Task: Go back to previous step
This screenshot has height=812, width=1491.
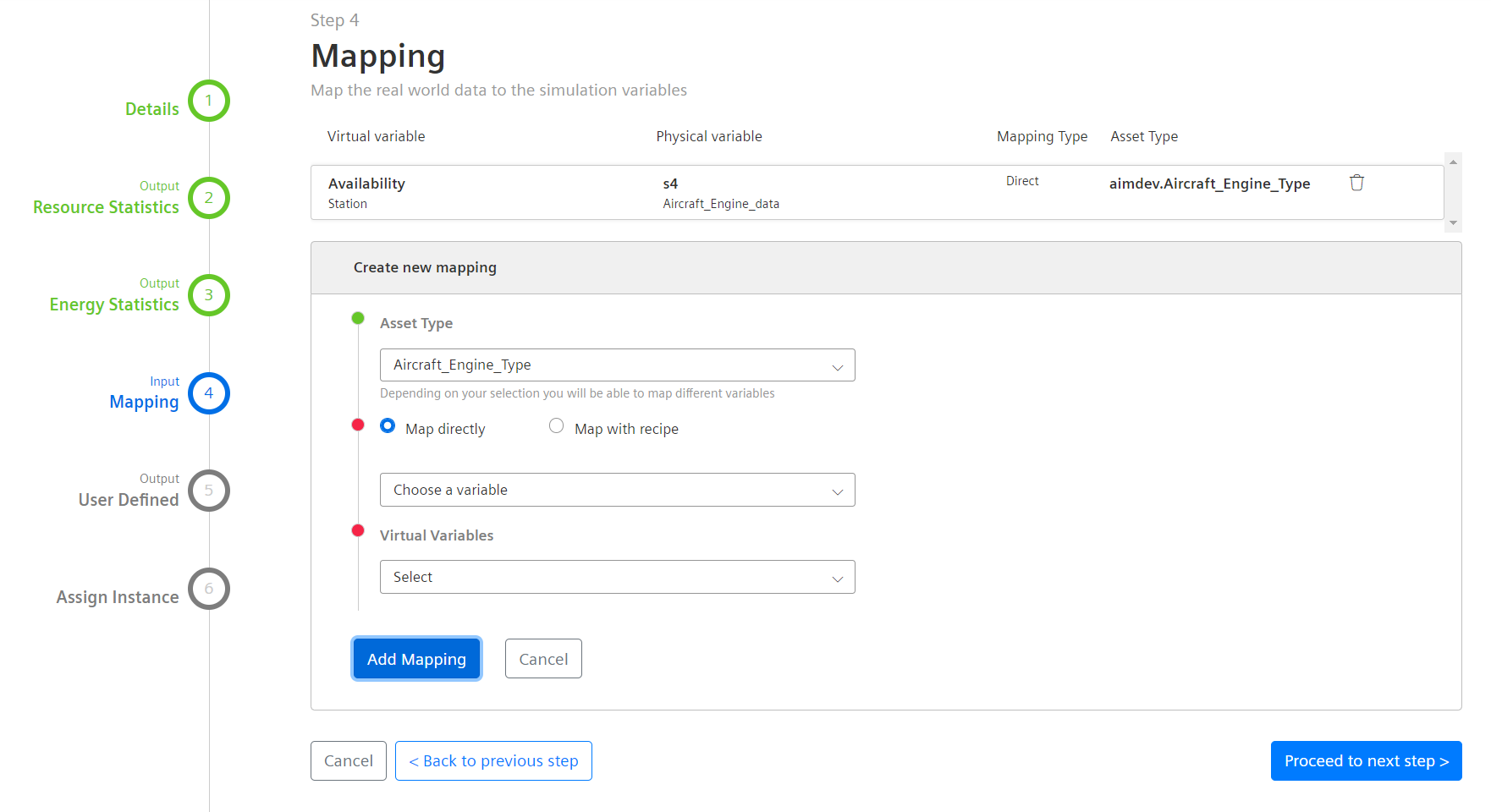Action: tap(493, 761)
